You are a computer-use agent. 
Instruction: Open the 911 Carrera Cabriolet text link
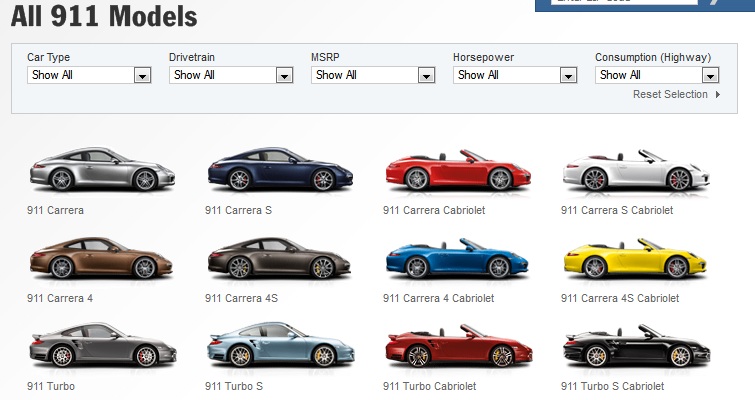[x=434, y=210]
